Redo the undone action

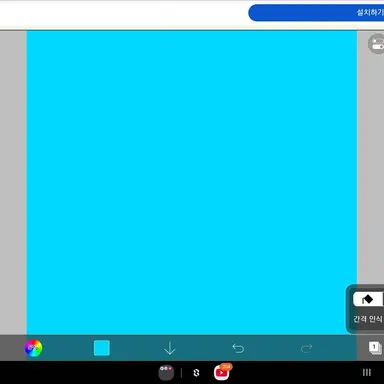306,348
